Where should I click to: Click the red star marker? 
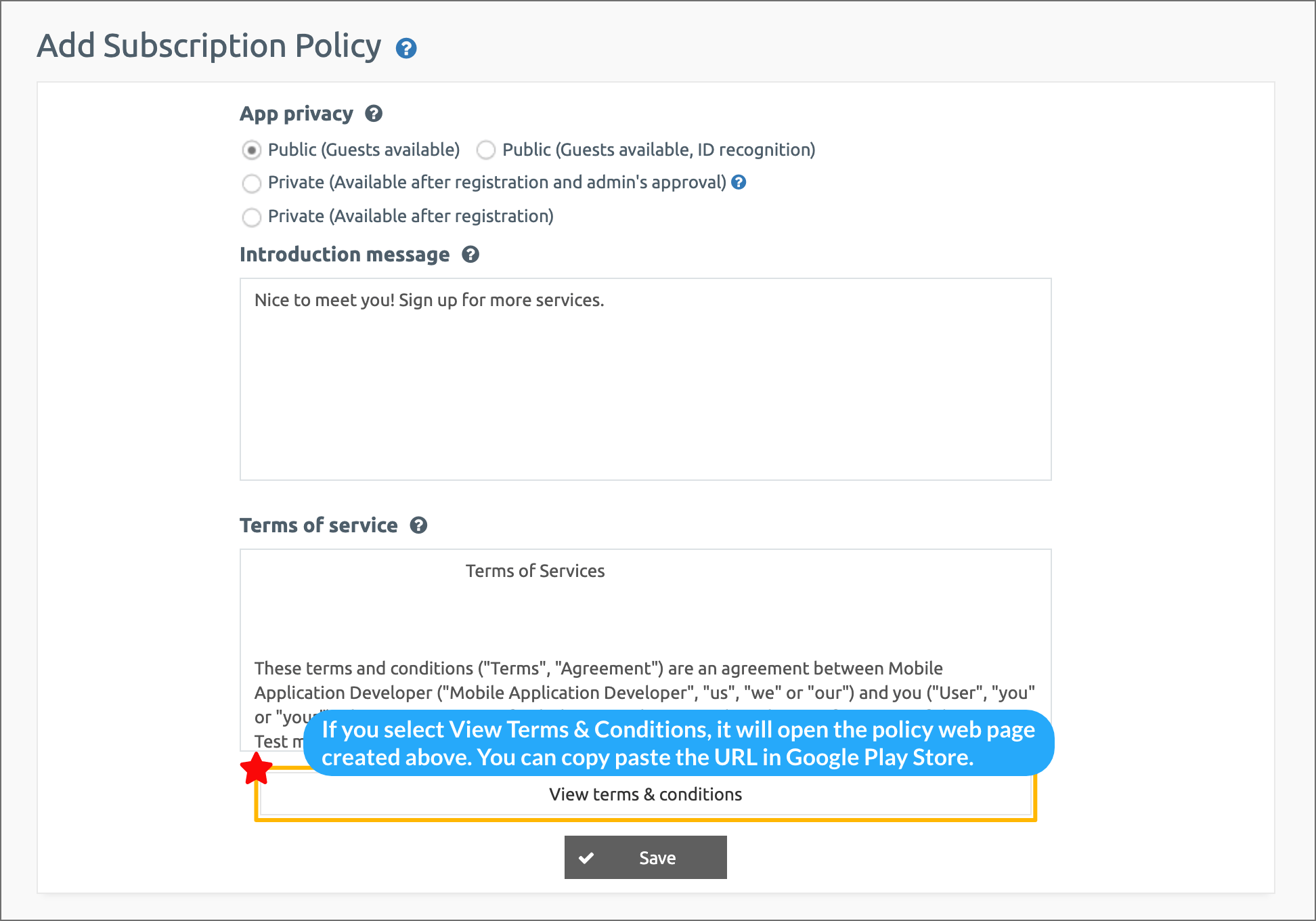(x=257, y=769)
